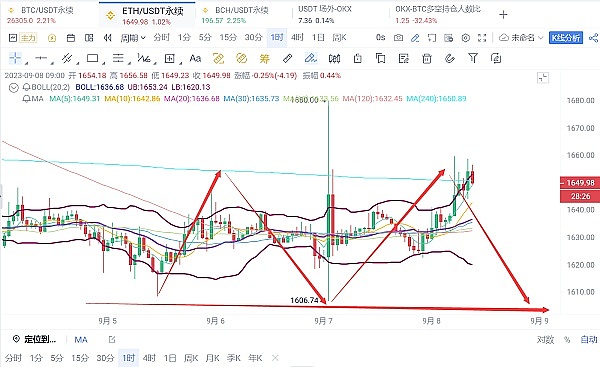Toggle the MA alert bell

click(x=27, y=99)
